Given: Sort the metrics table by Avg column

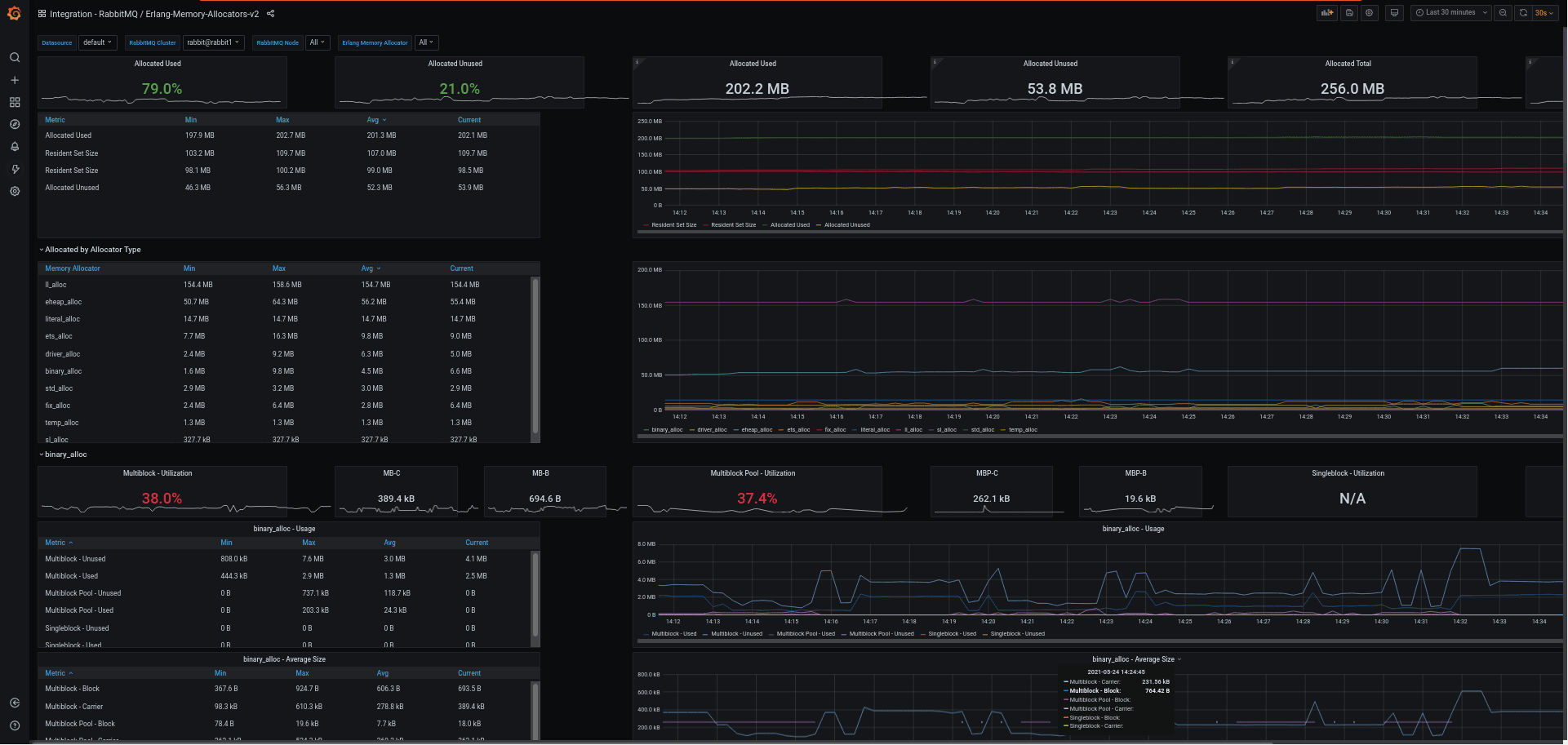Looking at the screenshot, I should point(372,120).
